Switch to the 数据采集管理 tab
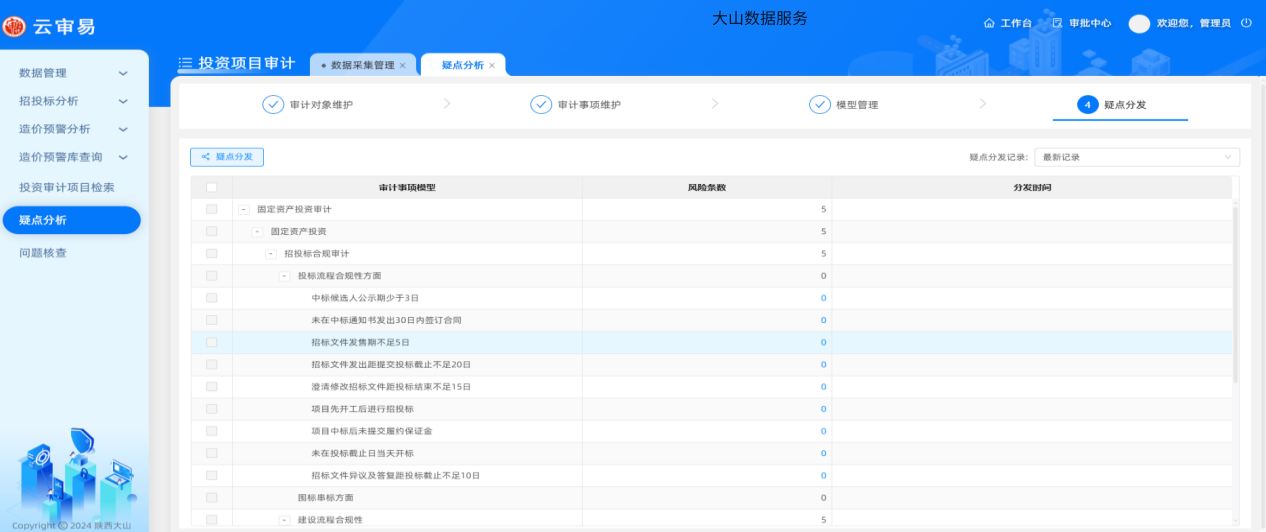This screenshot has height=532, width=1266. tap(362, 65)
